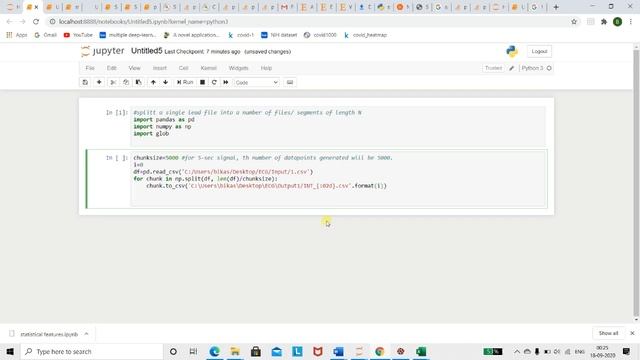Open the NIH dataset bookmark
Image resolution: width=640 pixels, height=360 pixels.
(x=279, y=35)
